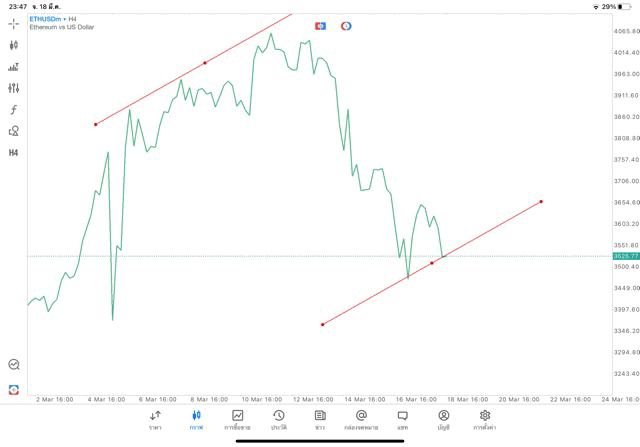
Task: Switch to the การซื้อขาย trade tab
Action: pos(237,419)
